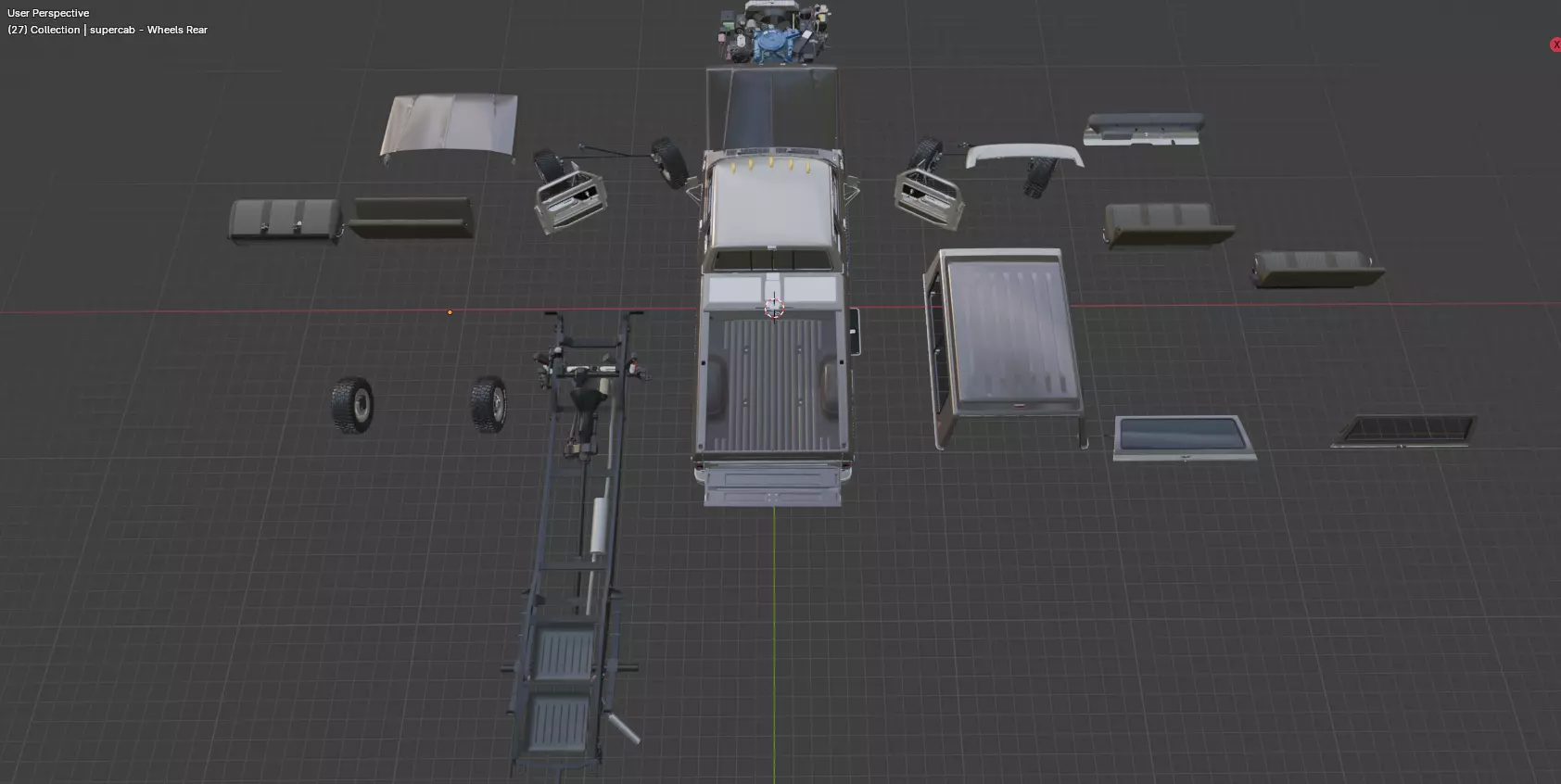Screen dimensions: 1561x784
Task: Click the orange object origin dot
Action: point(450,312)
